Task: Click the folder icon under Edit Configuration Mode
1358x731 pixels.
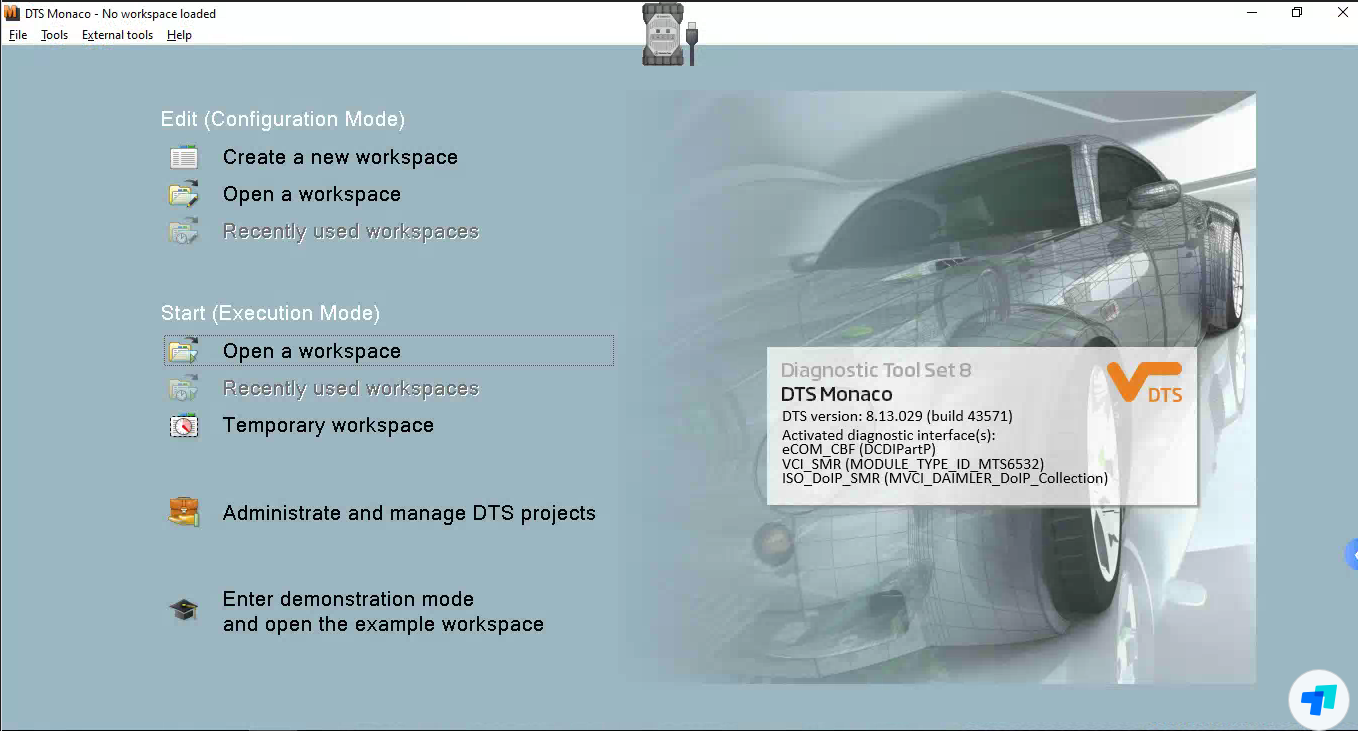Action: [184, 194]
